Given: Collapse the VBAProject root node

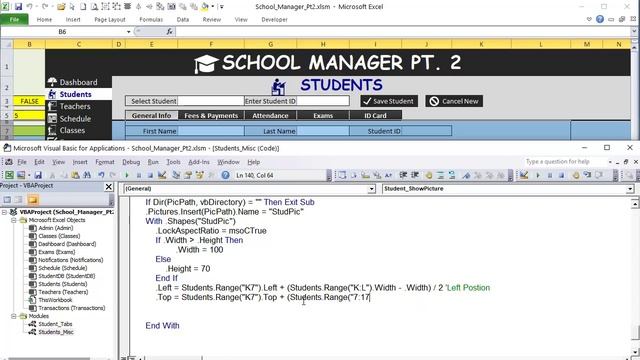Looking at the screenshot, I should click(x=4, y=212).
